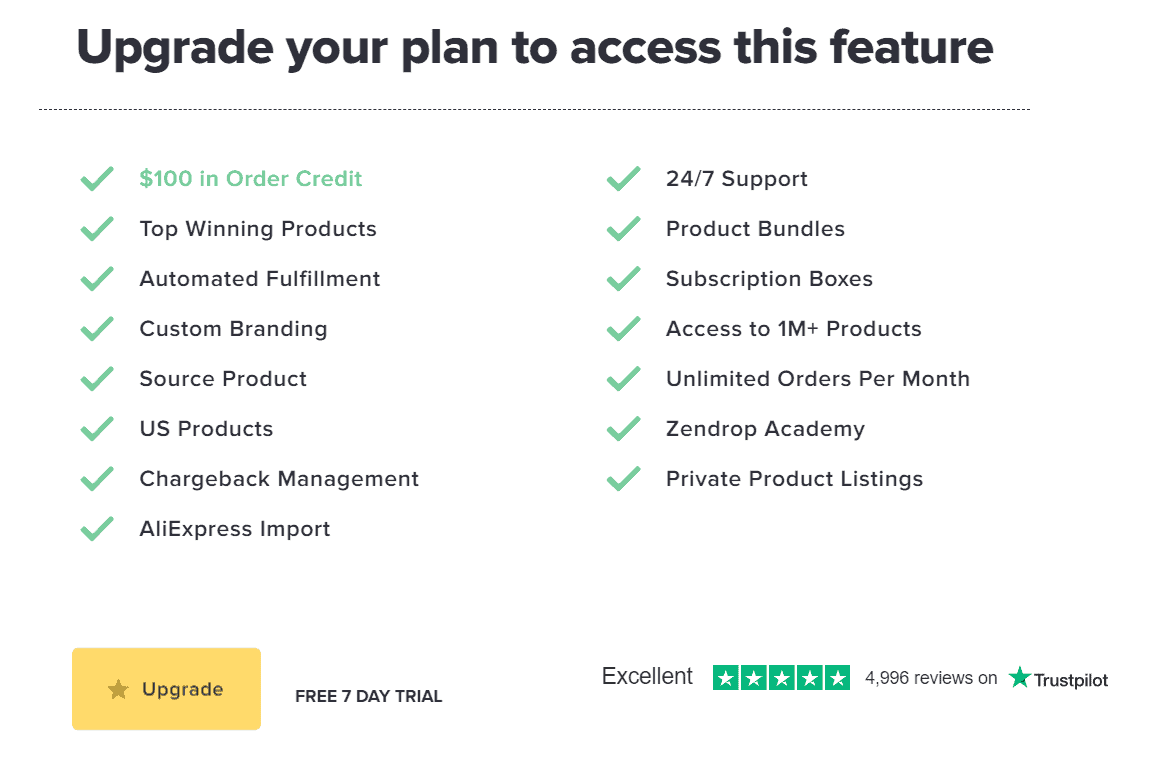Click the checkmark beside Subscription Boxes
The width and height of the screenshot is (1150, 757).
click(x=623, y=278)
